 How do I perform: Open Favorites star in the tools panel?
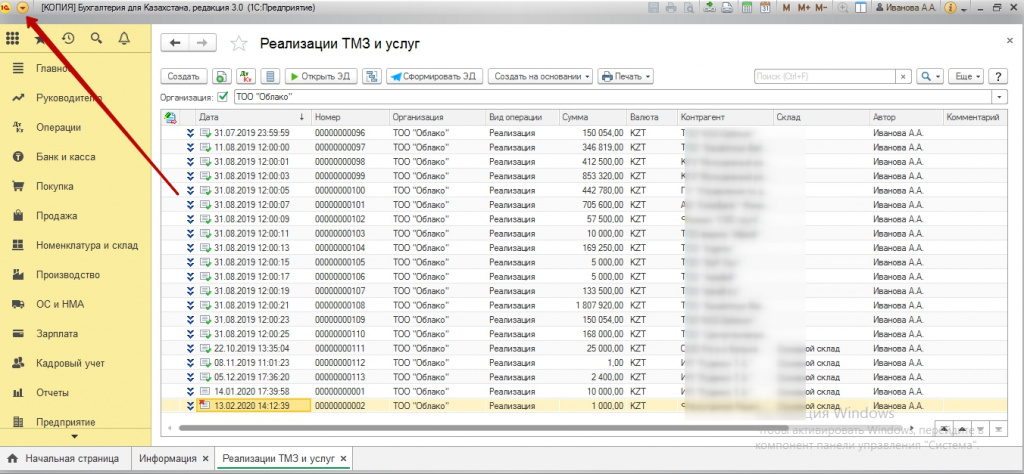pos(40,39)
